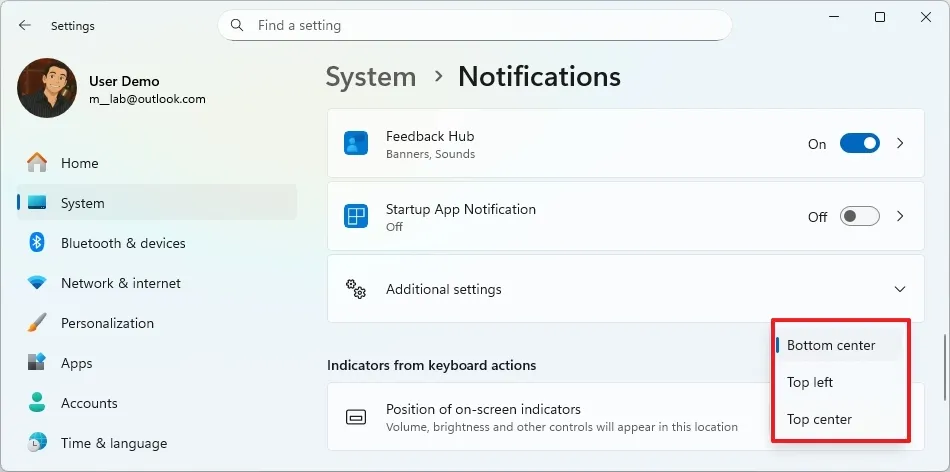Screen dimensions: 950x472
Task: Open Feedback Hub notification details chevron
Action: 900,144
